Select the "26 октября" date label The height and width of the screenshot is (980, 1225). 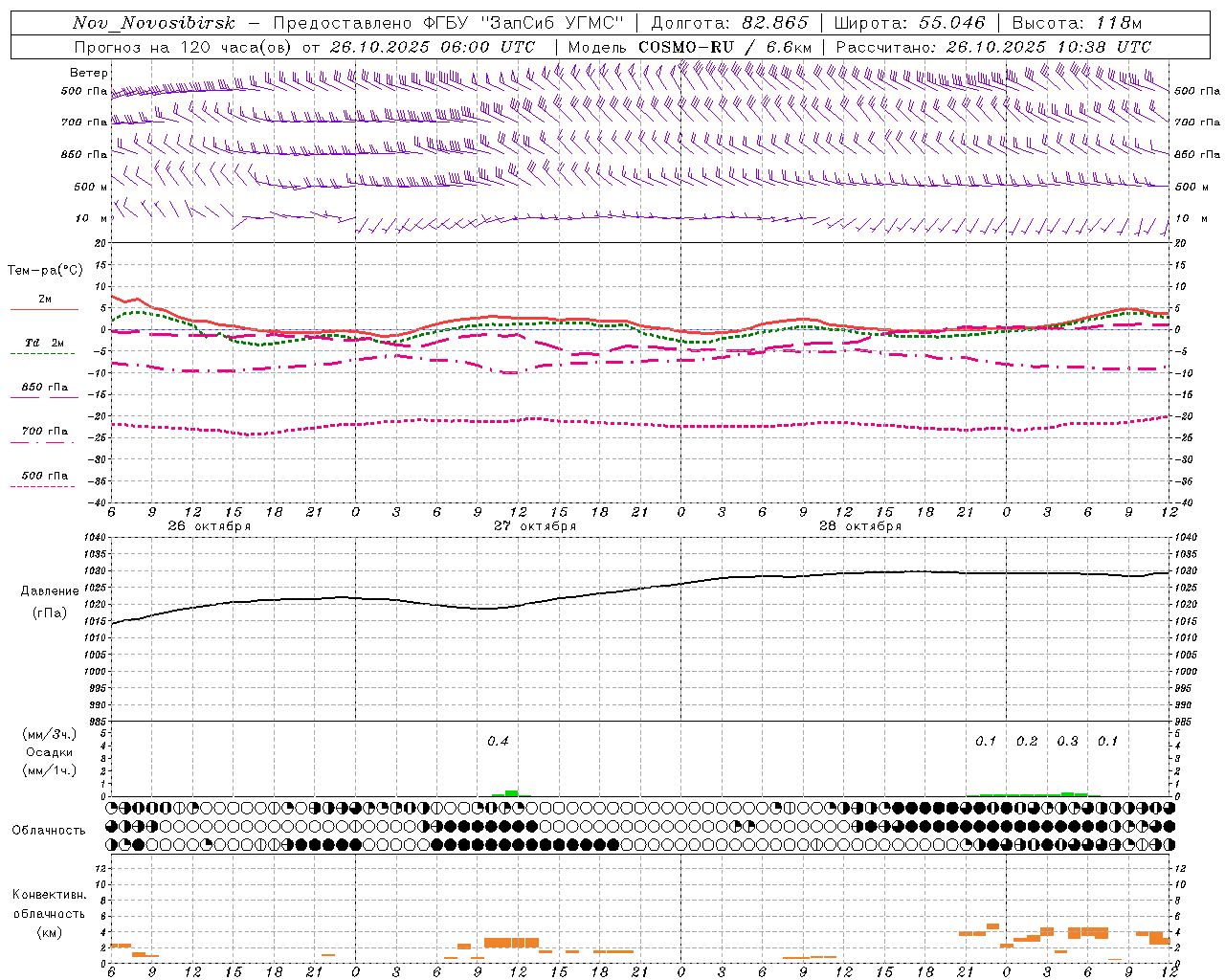(x=210, y=526)
